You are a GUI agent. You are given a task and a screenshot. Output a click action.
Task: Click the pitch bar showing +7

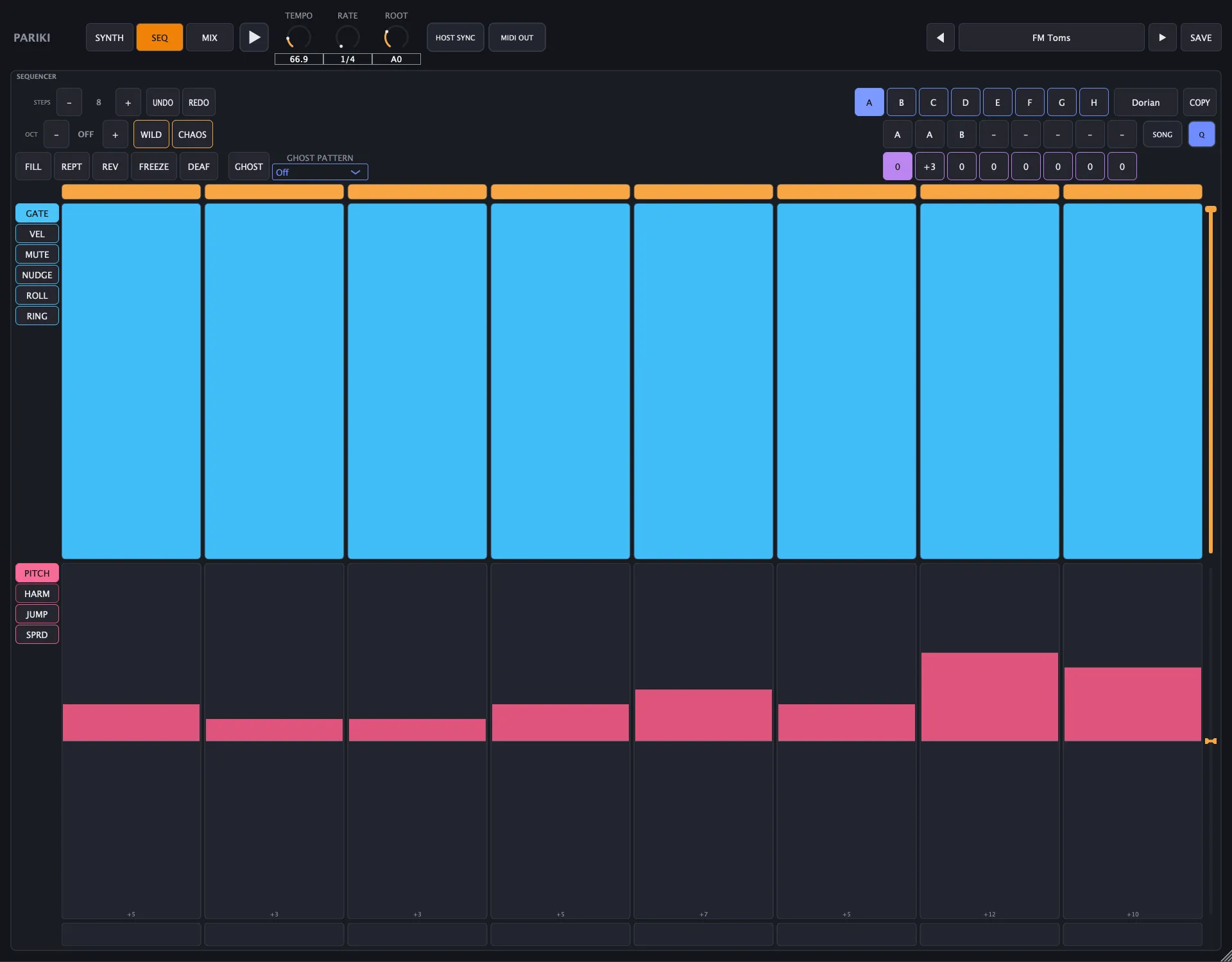point(703,716)
